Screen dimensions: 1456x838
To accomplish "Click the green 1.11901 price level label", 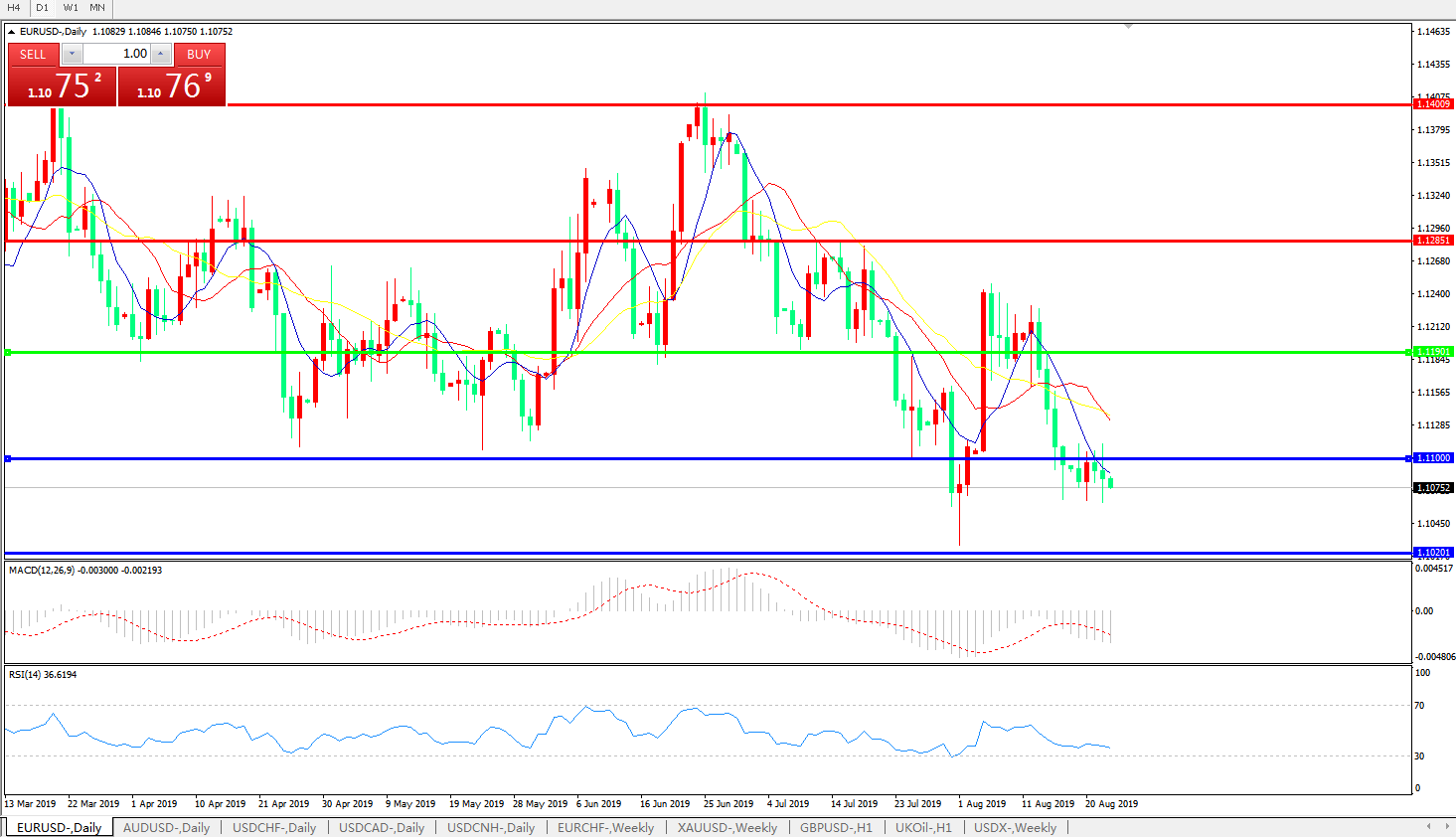I will (1433, 352).
